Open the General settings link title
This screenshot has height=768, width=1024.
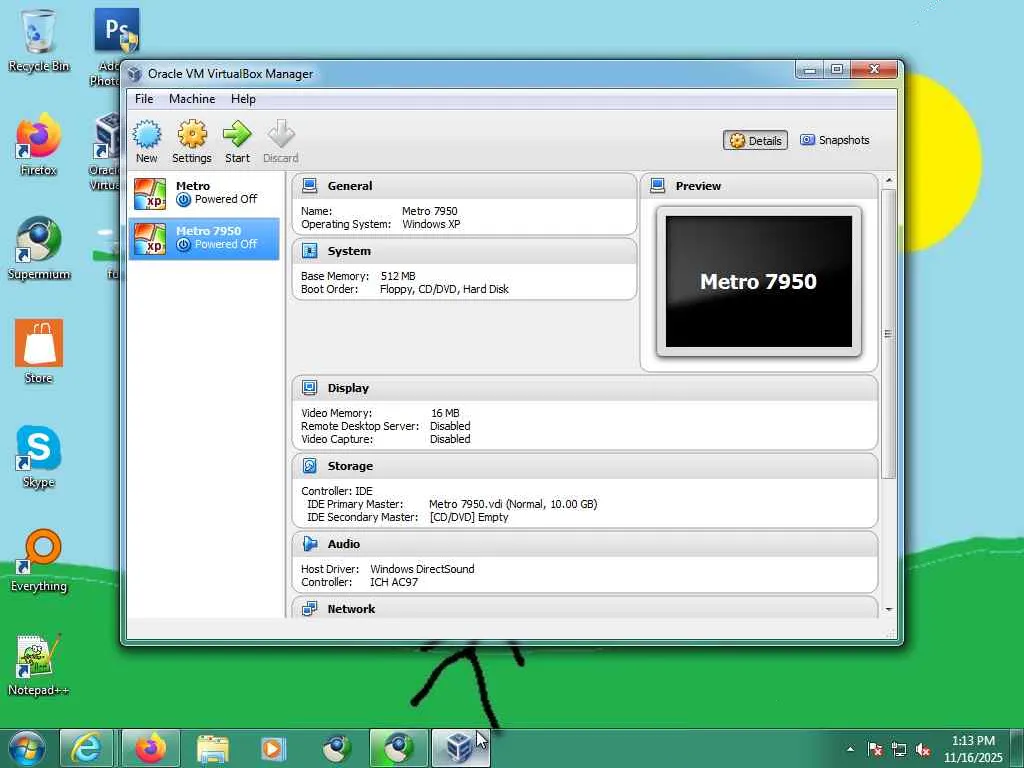(x=350, y=186)
